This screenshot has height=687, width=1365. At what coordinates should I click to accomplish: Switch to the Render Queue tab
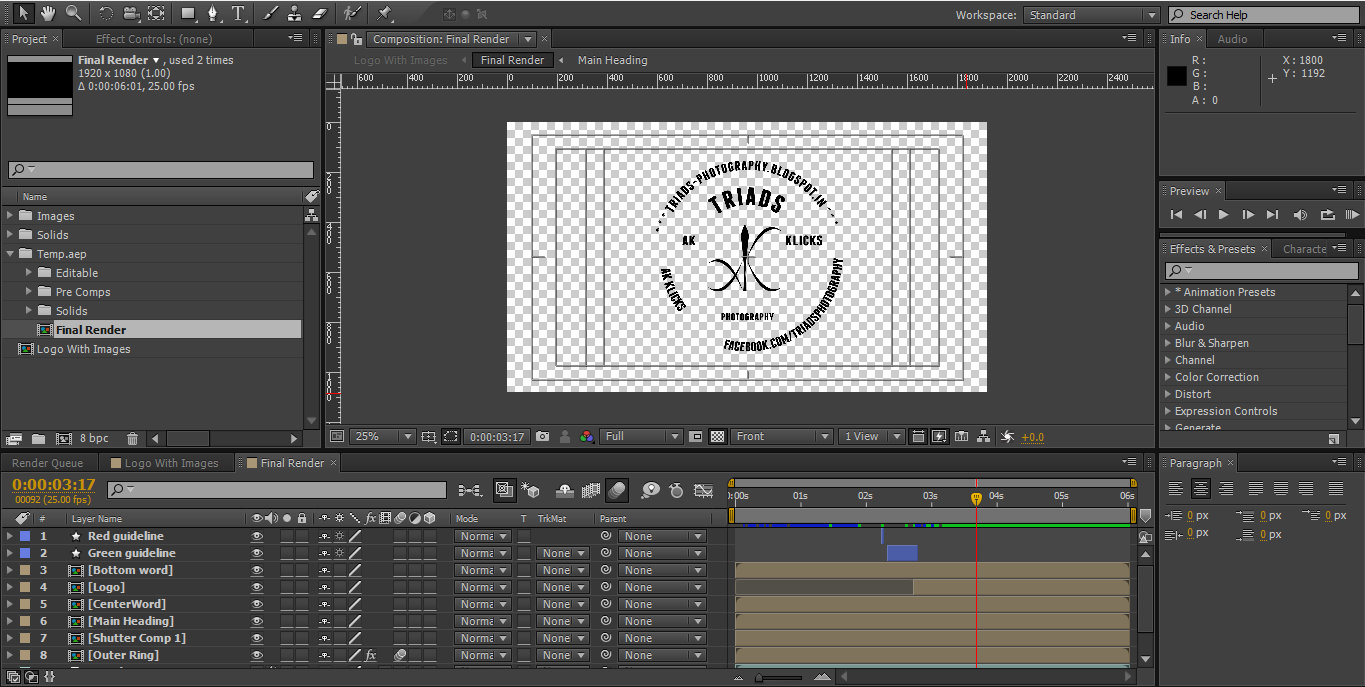tap(48, 463)
